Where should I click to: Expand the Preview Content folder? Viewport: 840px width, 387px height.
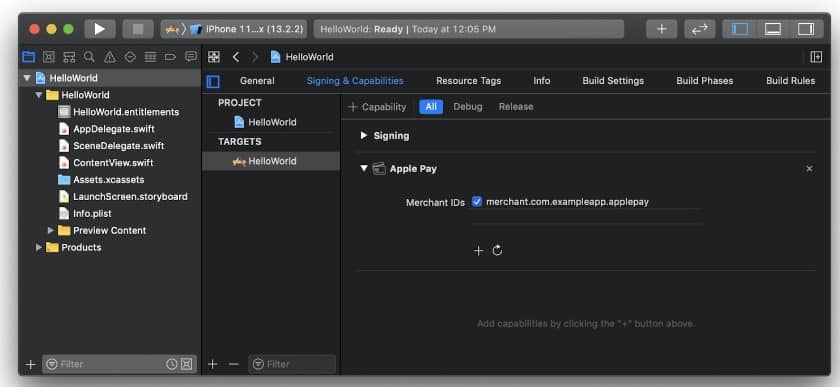point(51,230)
